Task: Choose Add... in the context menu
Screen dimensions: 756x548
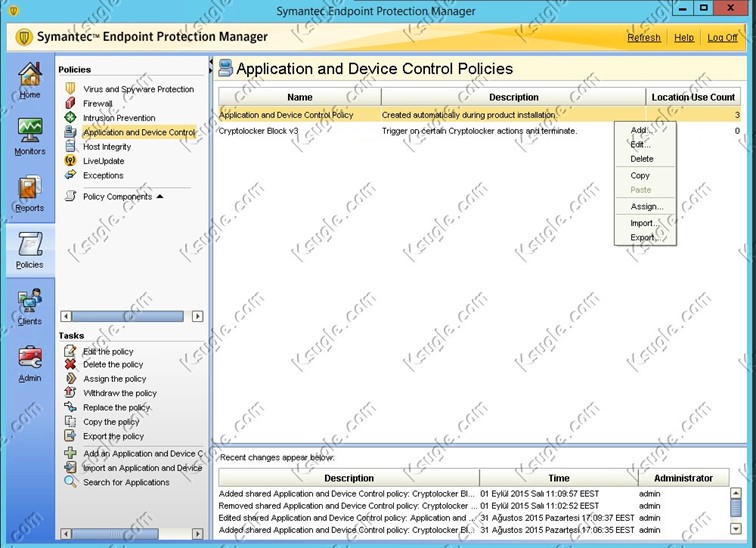Action: tap(645, 130)
